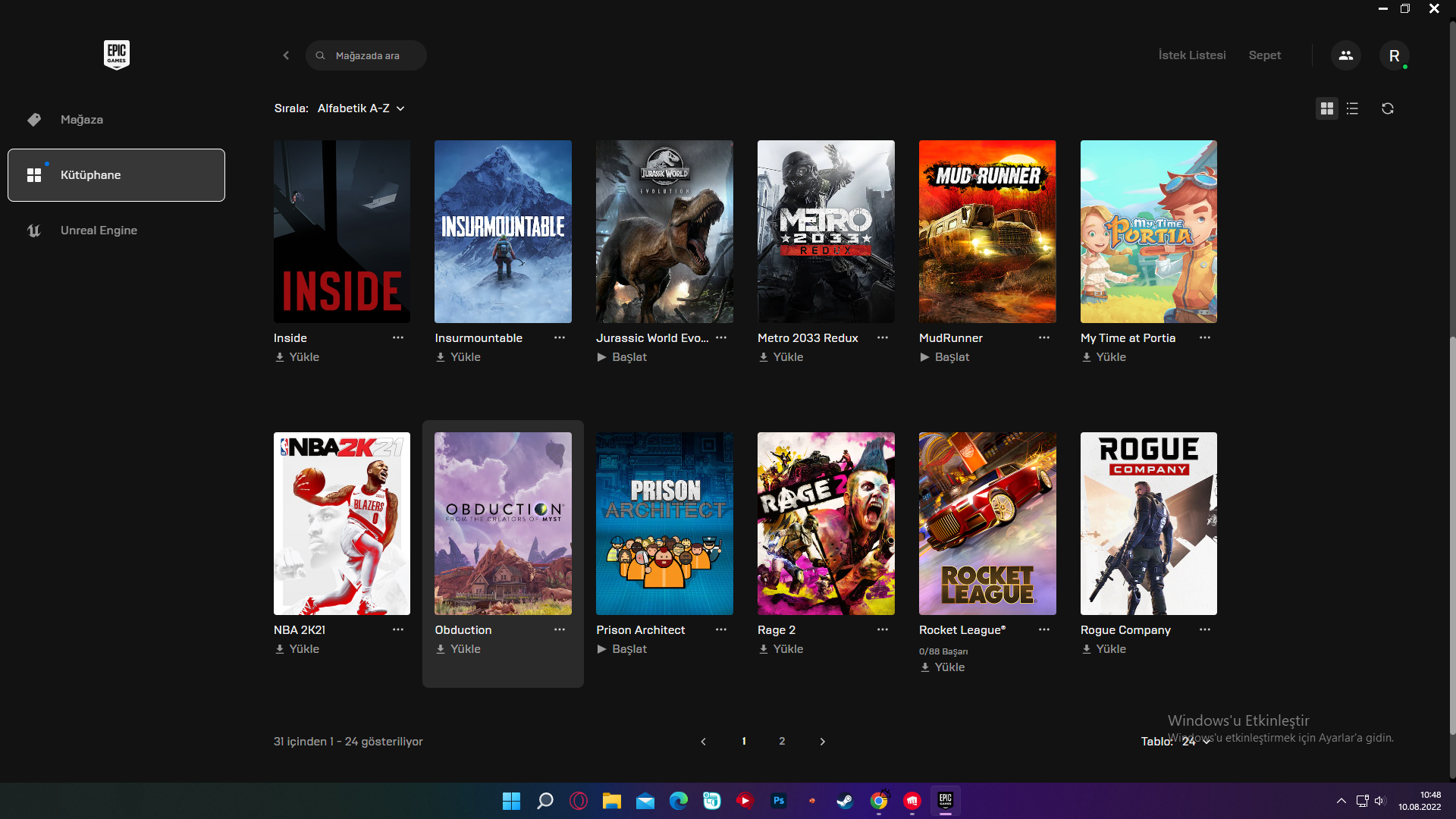Open the Metro 2033 Redux cover art

pos(826,231)
